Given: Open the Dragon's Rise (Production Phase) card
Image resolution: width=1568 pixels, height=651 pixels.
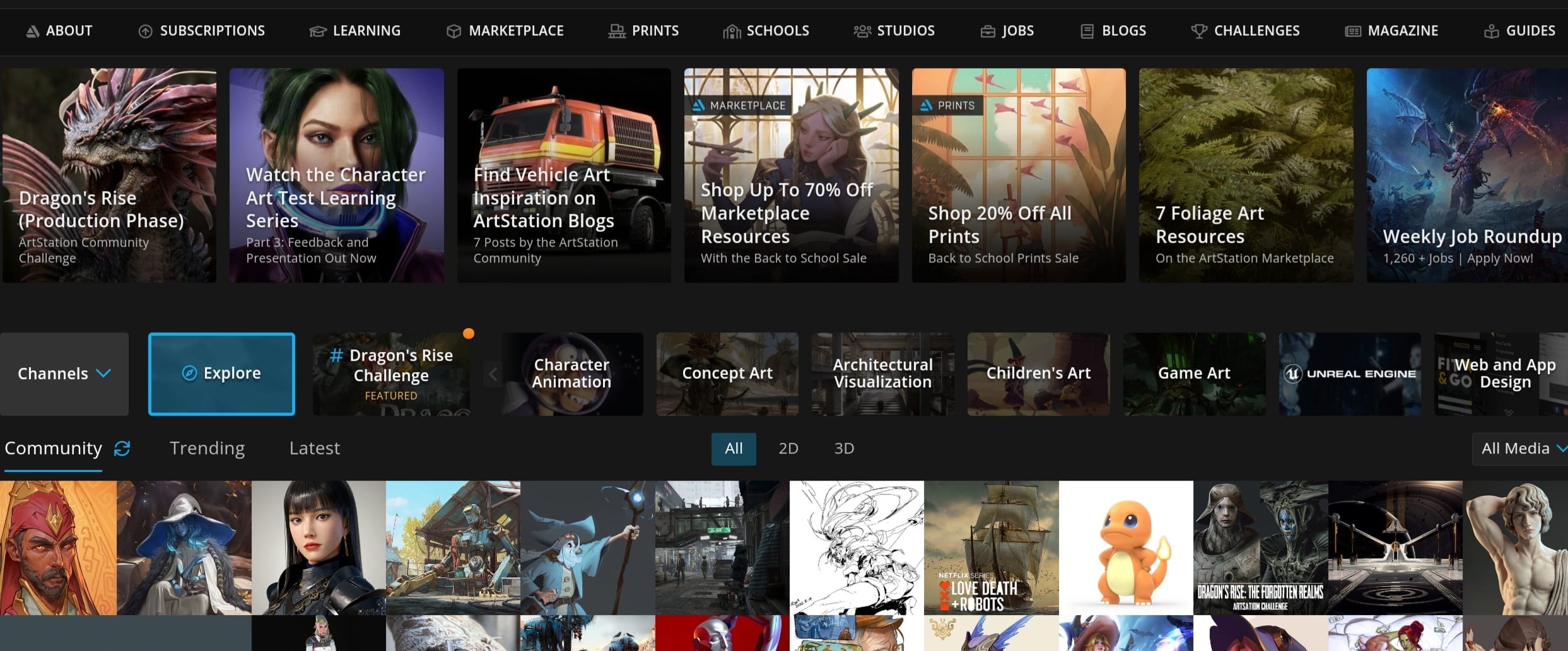Looking at the screenshot, I should click(x=109, y=175).
